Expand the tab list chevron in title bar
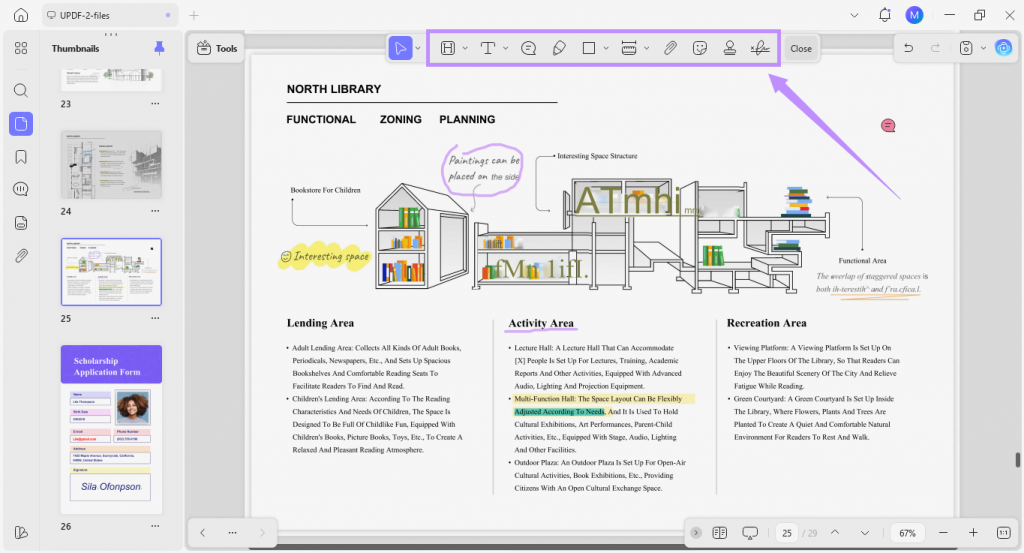Viewport: 1024px width, 553px height. point(854,15)
